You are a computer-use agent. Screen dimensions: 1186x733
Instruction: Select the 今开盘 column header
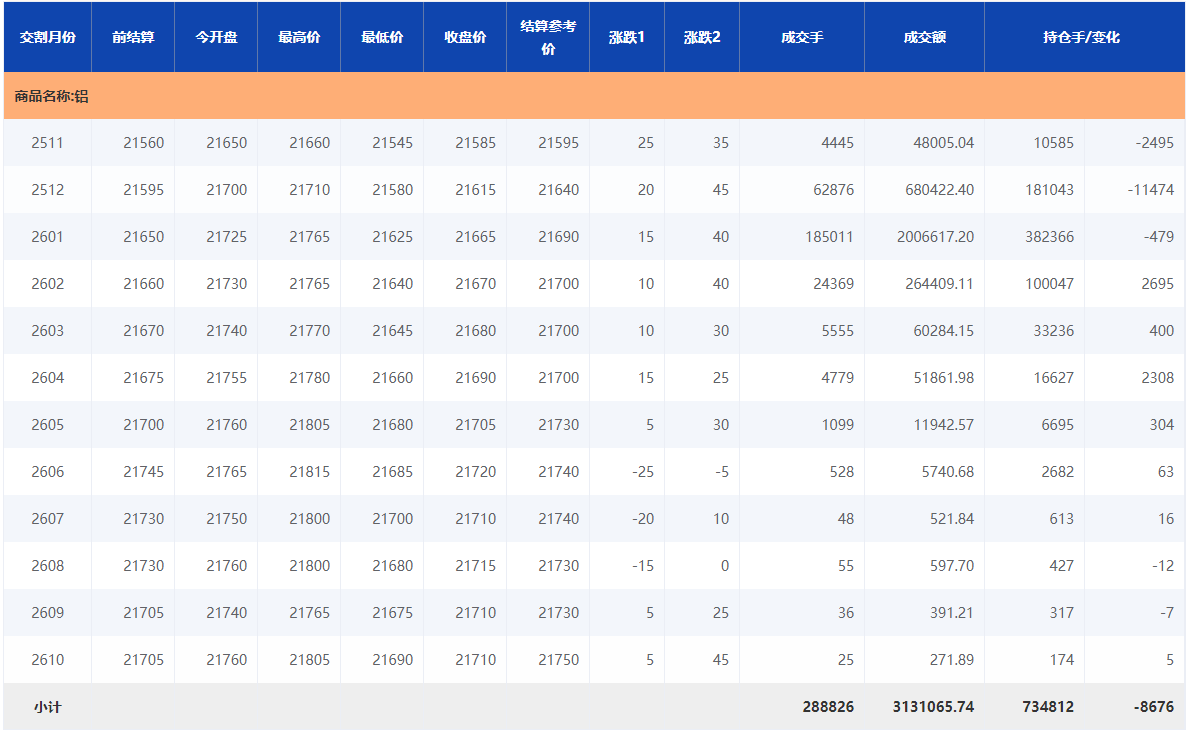click(x=216, y=37)
